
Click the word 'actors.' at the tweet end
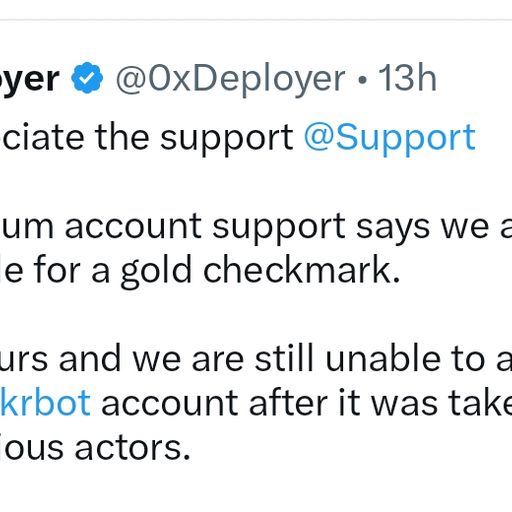click(132, 447)
